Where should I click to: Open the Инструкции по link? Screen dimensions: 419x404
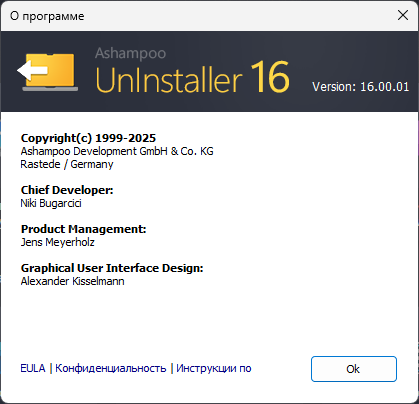214,368
